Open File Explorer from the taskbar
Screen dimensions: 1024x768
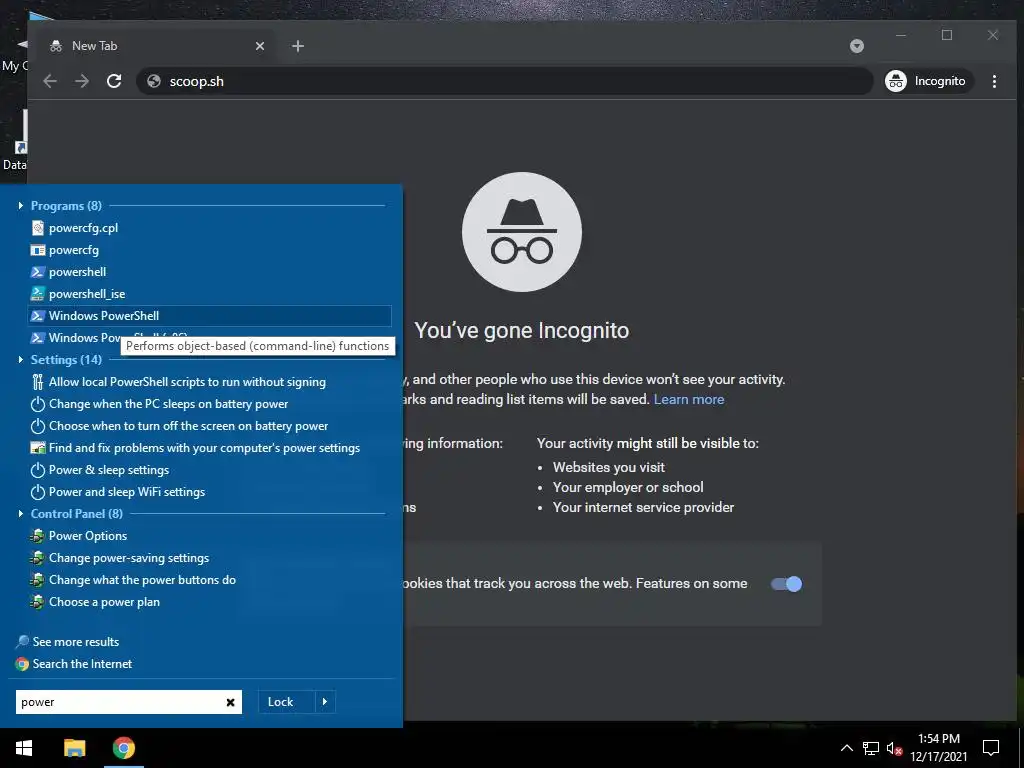74,748
